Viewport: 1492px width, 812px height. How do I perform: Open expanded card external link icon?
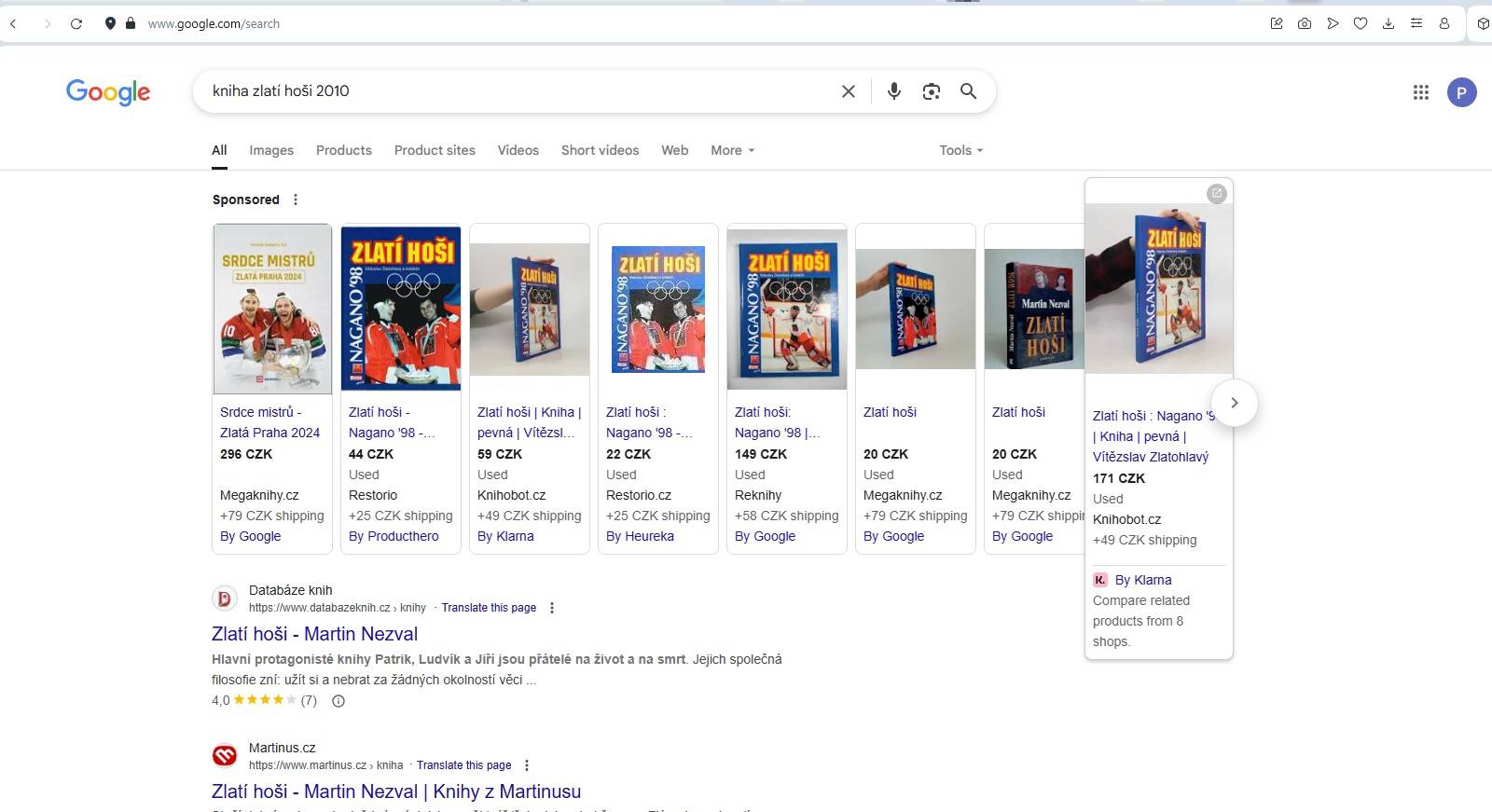click(x=1216, y=193)
